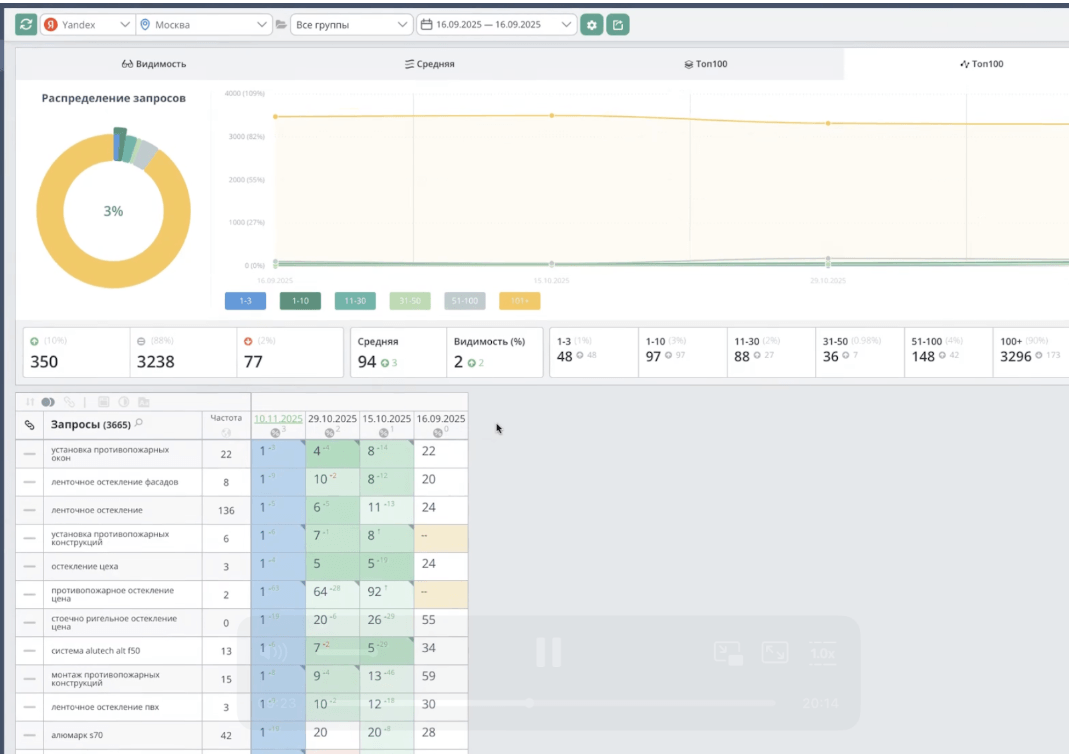Click the percent icon under 29.10.2025
This screenshot has width=1072, height=755.
click(329, 432)
